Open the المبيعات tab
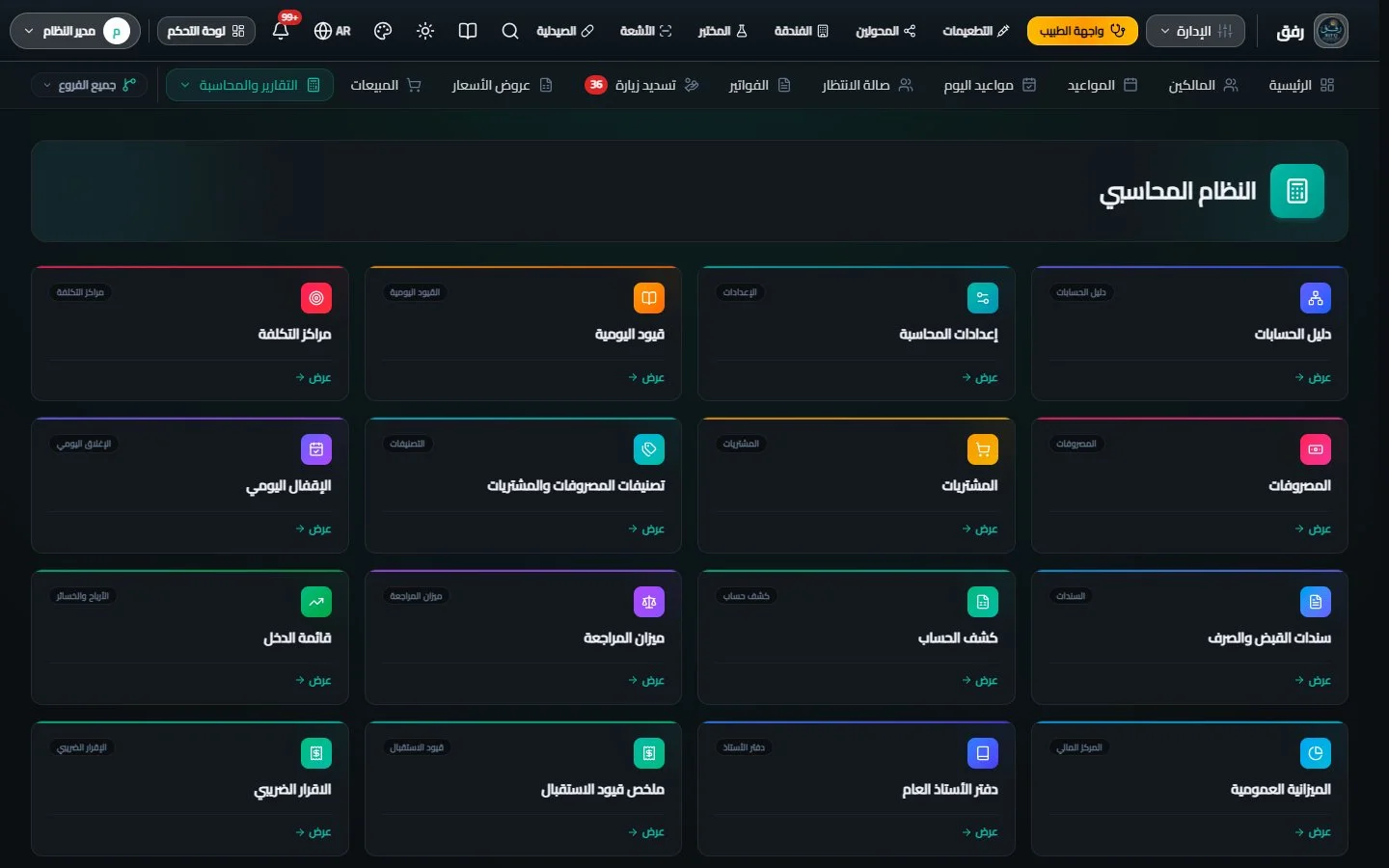Image resolution: width=1389 pixels, height=868 pixels. [x=386, y=85]
